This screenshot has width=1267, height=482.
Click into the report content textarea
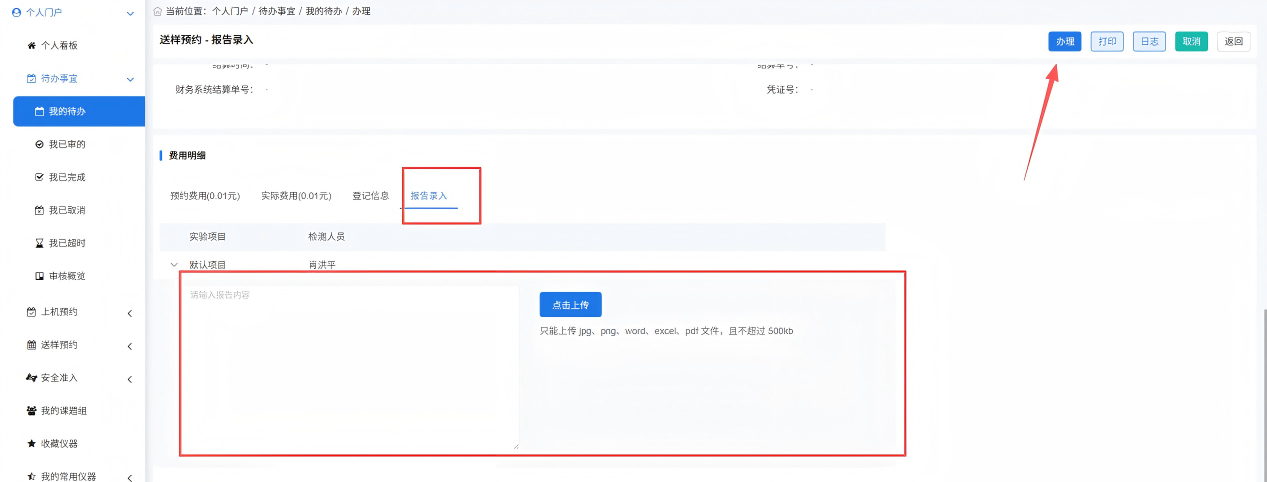[x=349, y=368]
